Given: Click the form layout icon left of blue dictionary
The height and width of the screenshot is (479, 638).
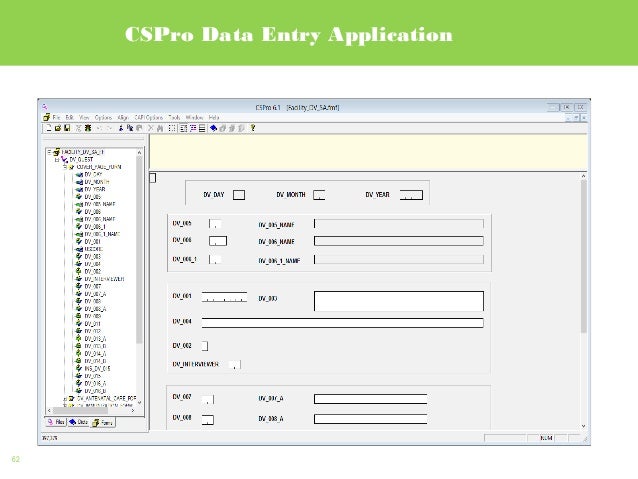Looking at the screenshot, I should [x=202, y=128].
